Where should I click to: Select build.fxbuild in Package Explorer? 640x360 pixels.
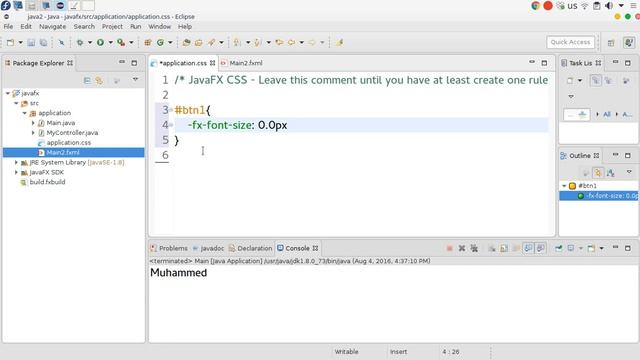[x=47, y=182]
